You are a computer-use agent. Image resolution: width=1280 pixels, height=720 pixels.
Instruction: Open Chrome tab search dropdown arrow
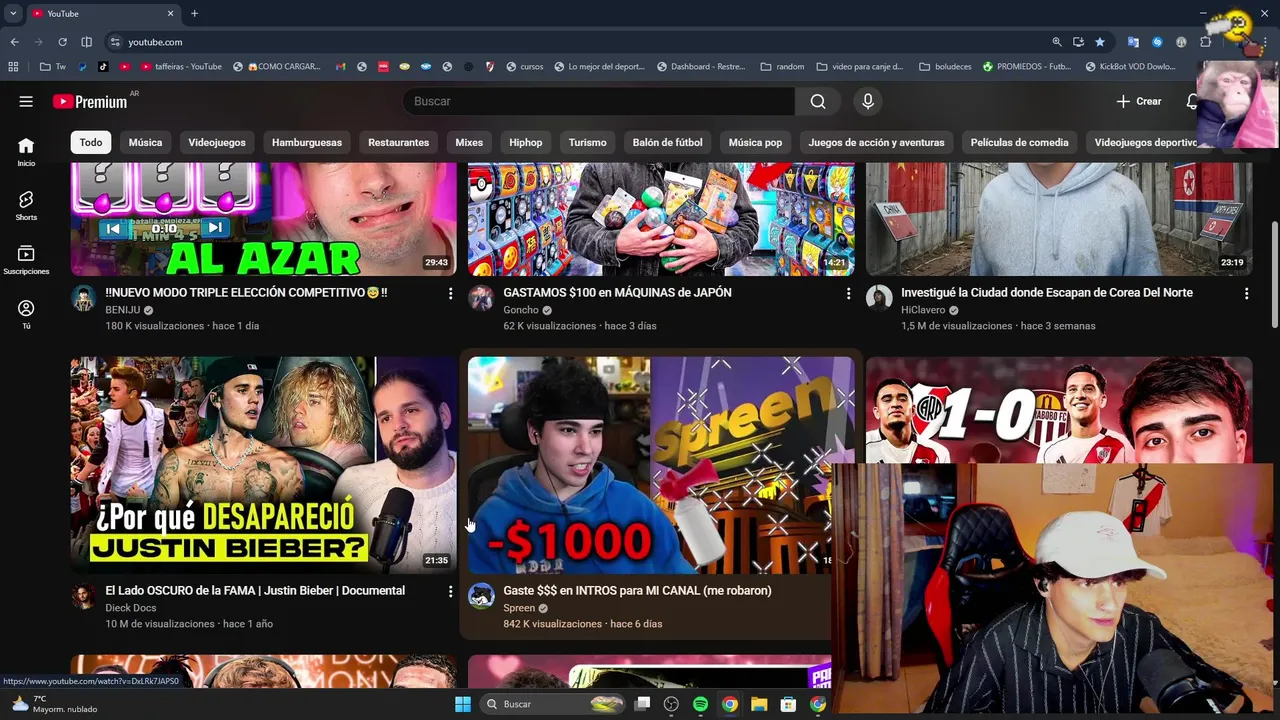[x=13, y=13]
